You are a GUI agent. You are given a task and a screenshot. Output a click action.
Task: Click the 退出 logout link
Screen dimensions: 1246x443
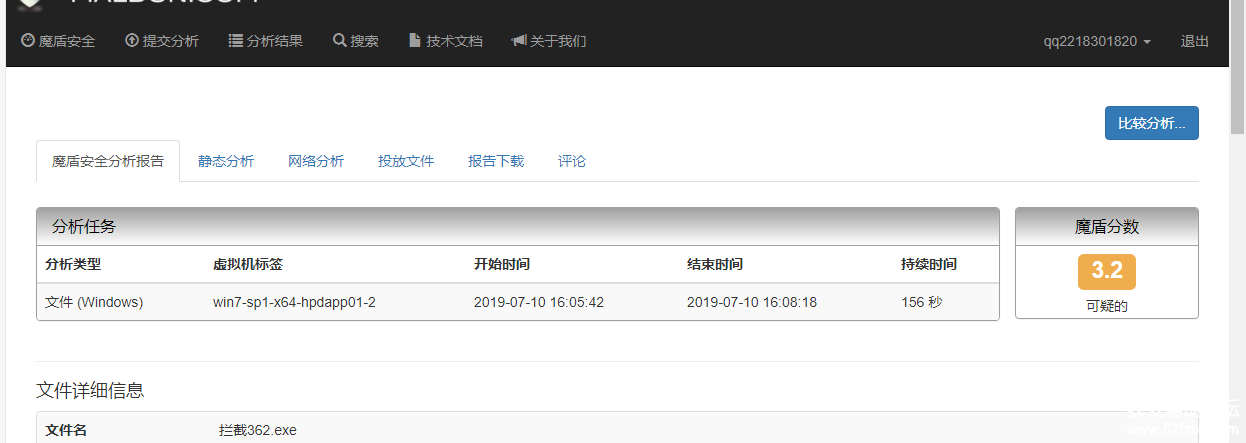[x=1194, y=41]
